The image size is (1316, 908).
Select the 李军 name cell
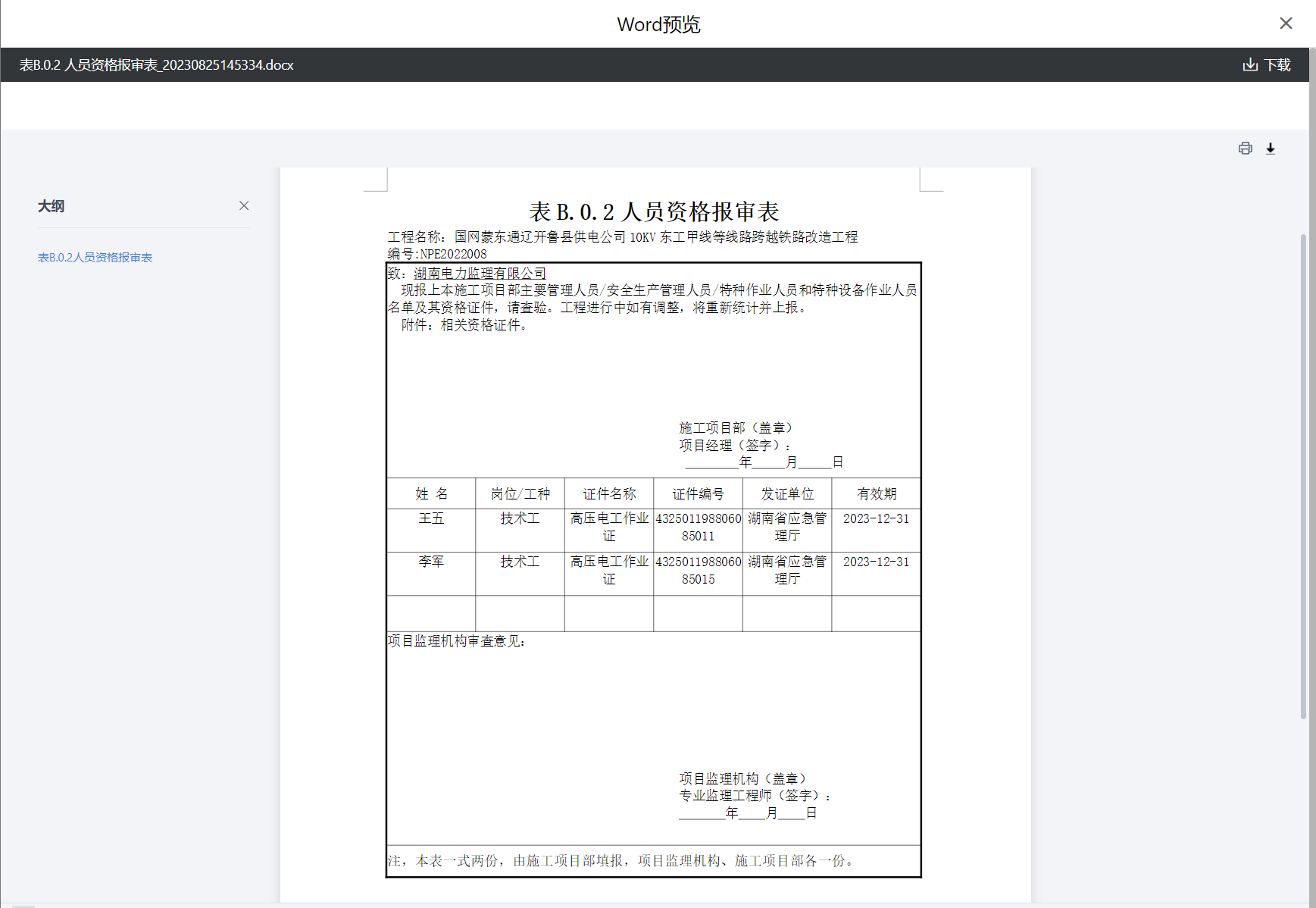pos(431,562)
